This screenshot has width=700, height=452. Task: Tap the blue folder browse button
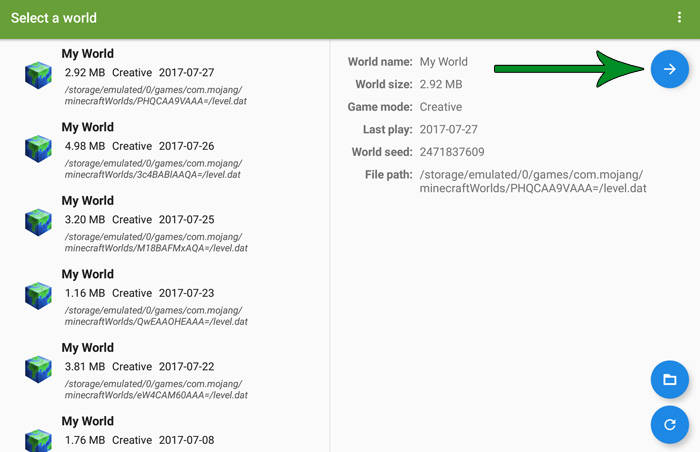(669, 379)
